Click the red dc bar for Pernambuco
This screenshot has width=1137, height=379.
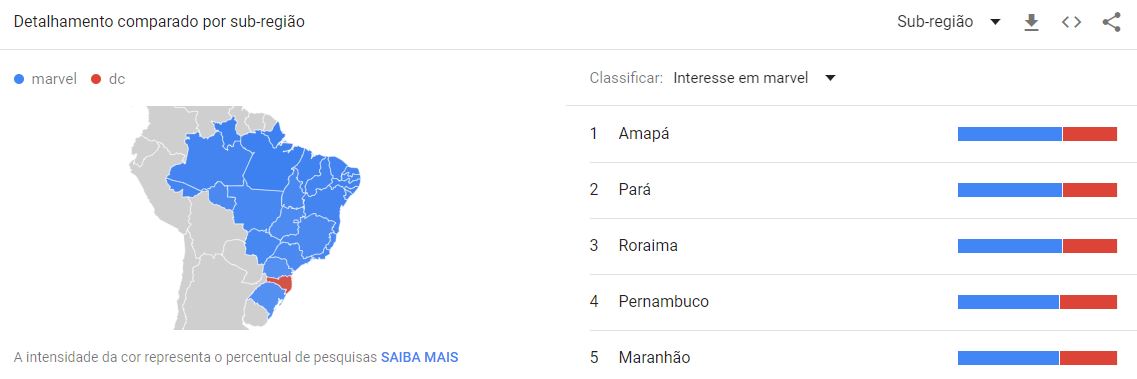point(1088,301)
